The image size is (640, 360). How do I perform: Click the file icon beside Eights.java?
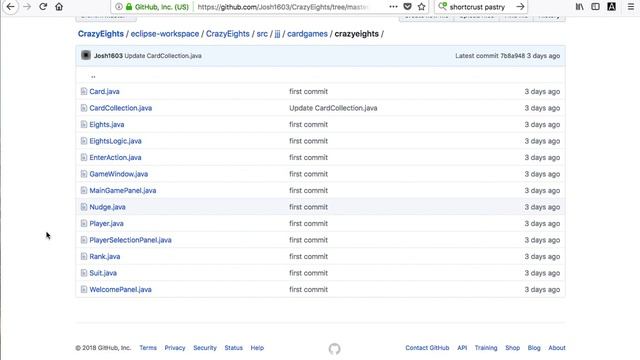pyautogui.click(x=84, y=124)
